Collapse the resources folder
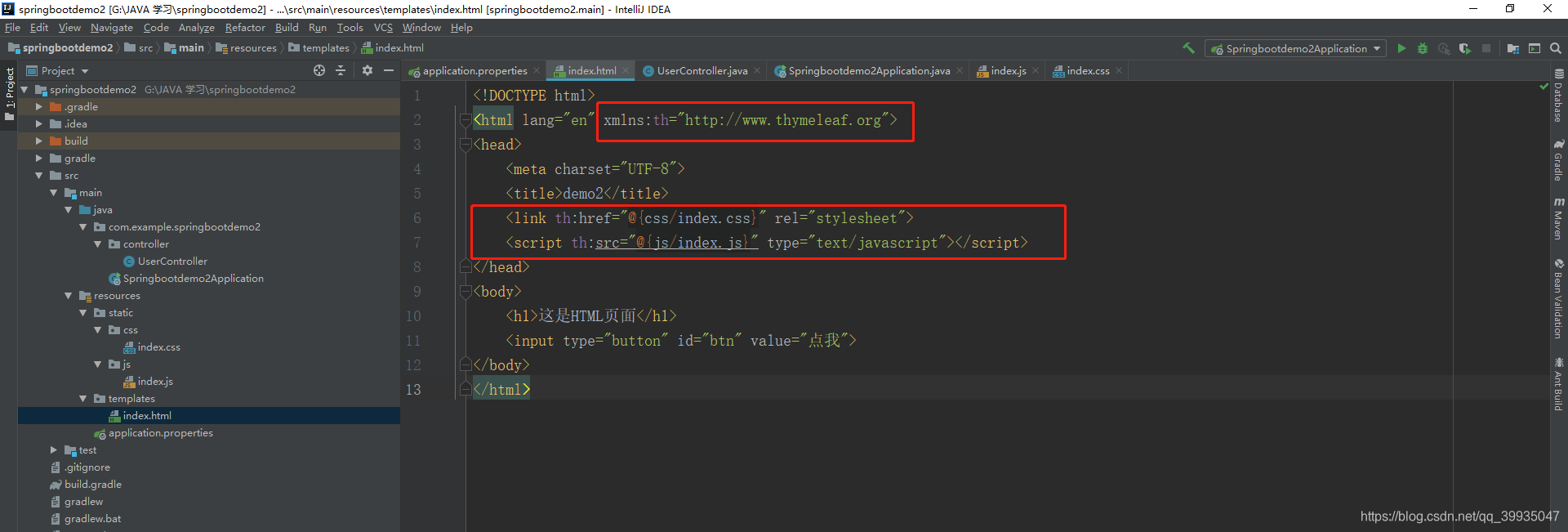The width and height of the screenshot is (1568, 532). (68, 295)
